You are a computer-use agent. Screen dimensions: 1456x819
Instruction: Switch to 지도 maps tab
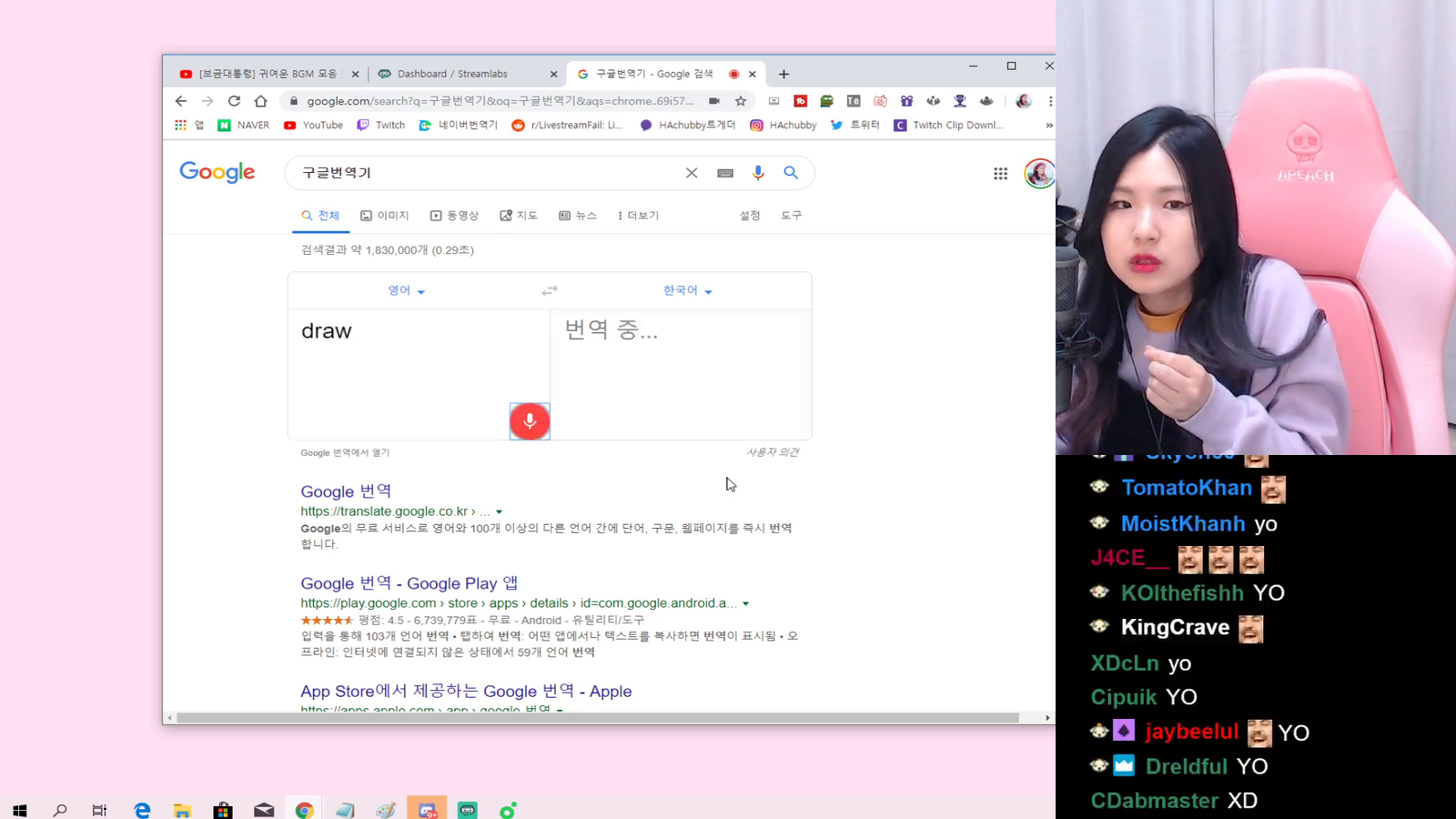(519, 216)
